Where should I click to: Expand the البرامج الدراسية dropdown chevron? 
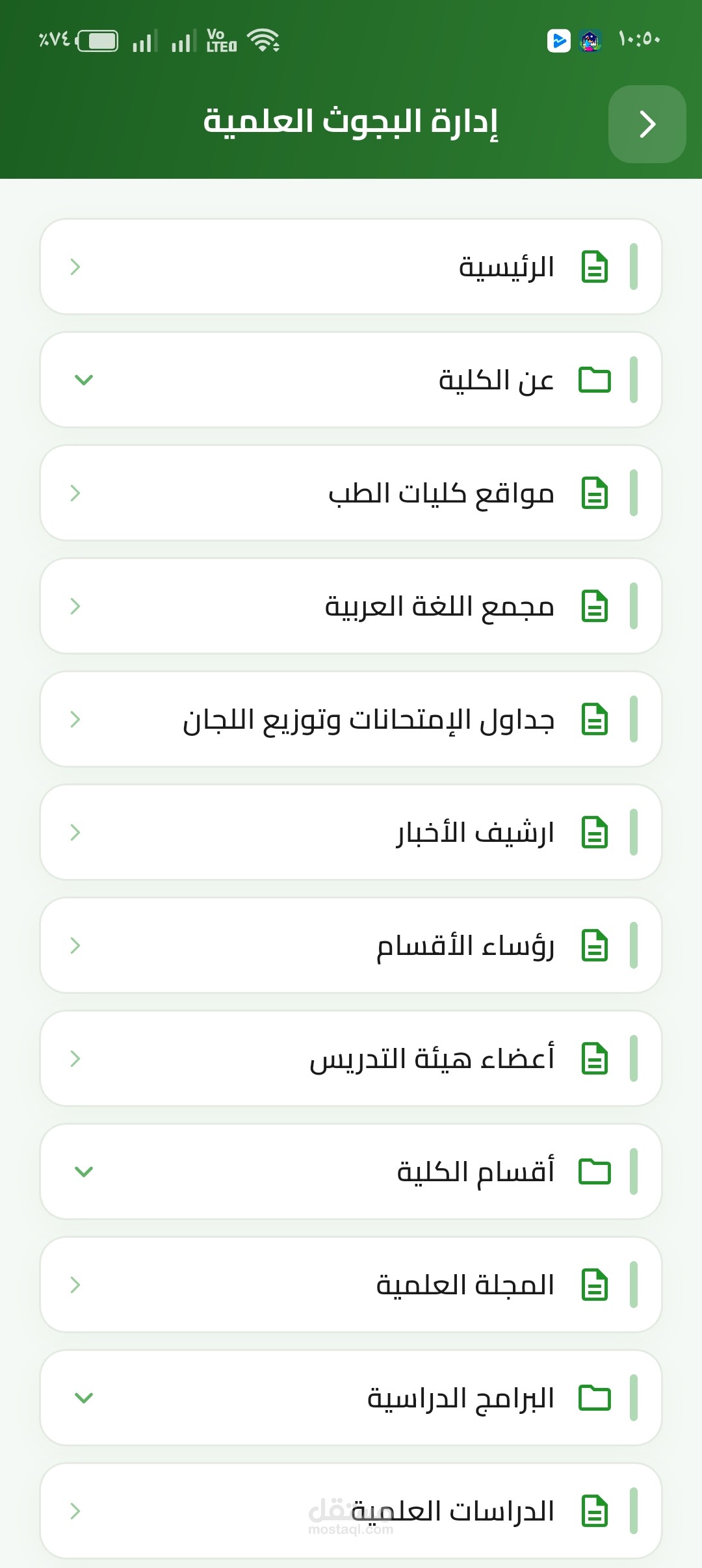pos(84,1398)
